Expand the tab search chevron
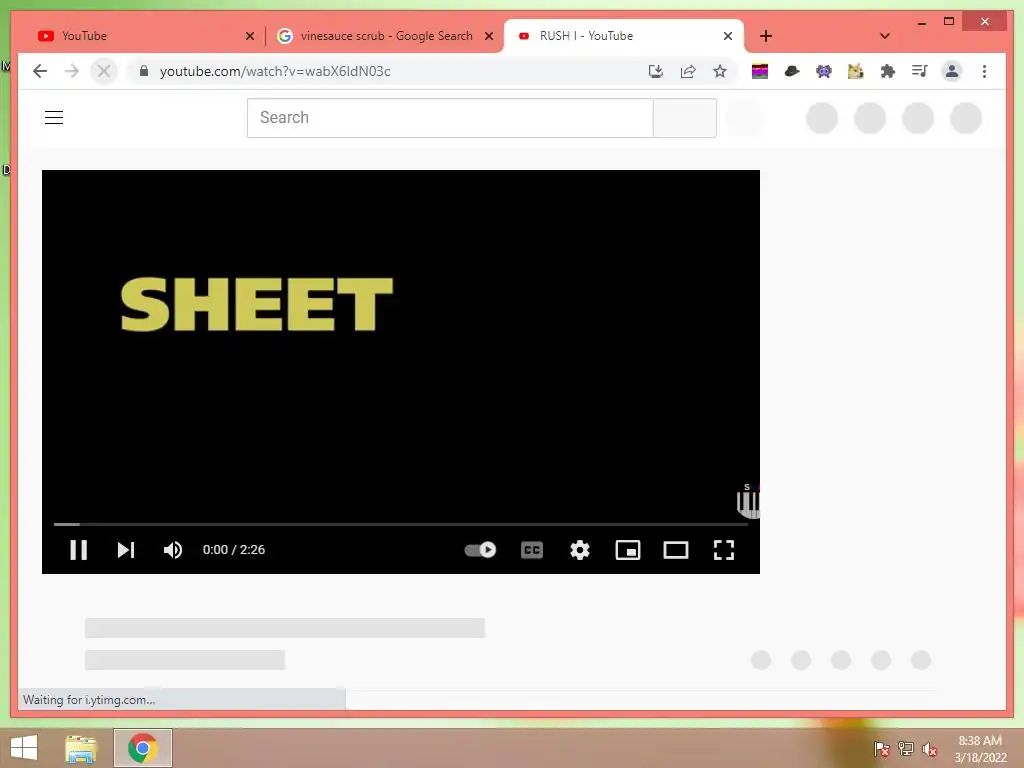The width and height of the screenshot is (1024, 768). [x=885, y=36]
